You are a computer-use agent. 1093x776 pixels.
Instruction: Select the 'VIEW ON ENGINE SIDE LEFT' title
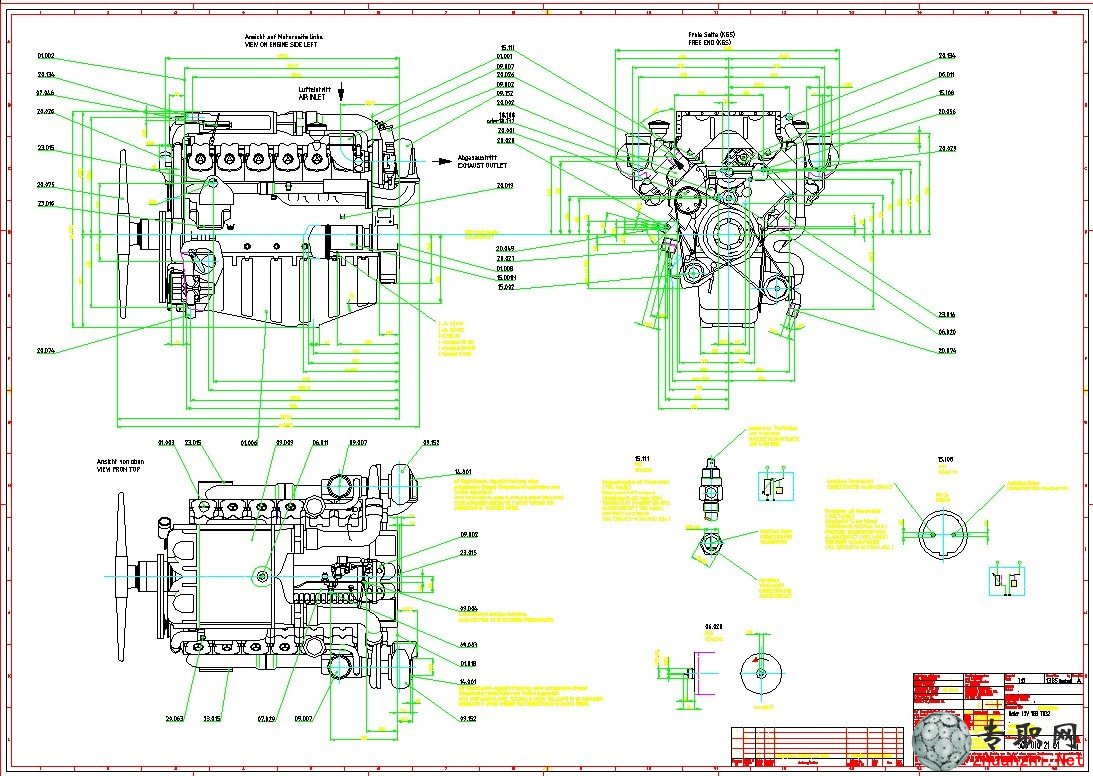pos(280,45)
